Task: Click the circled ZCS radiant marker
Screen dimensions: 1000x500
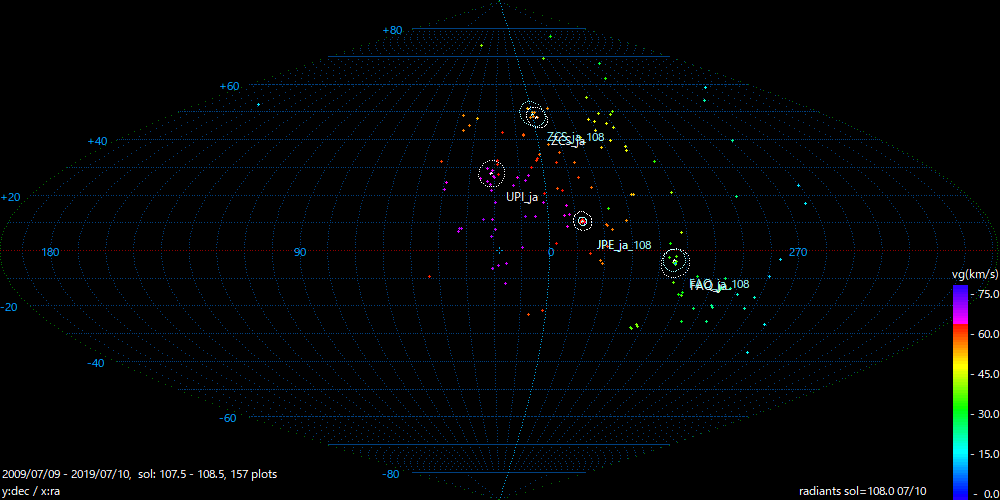Action: point(533,114)
